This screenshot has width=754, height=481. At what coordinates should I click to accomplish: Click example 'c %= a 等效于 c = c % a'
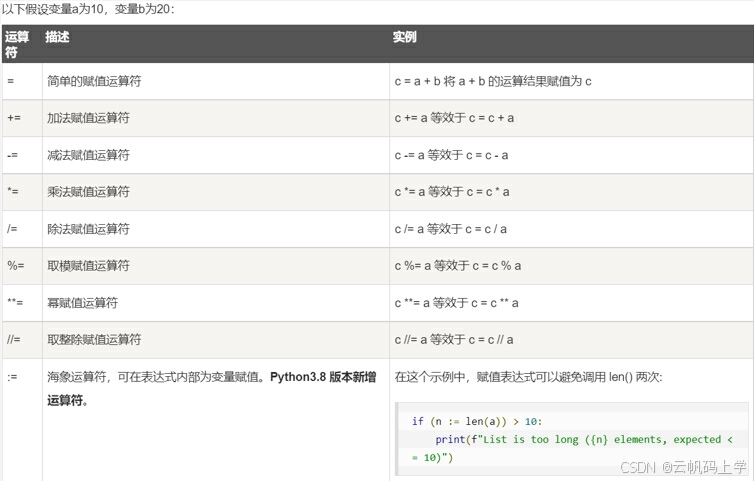458,266
